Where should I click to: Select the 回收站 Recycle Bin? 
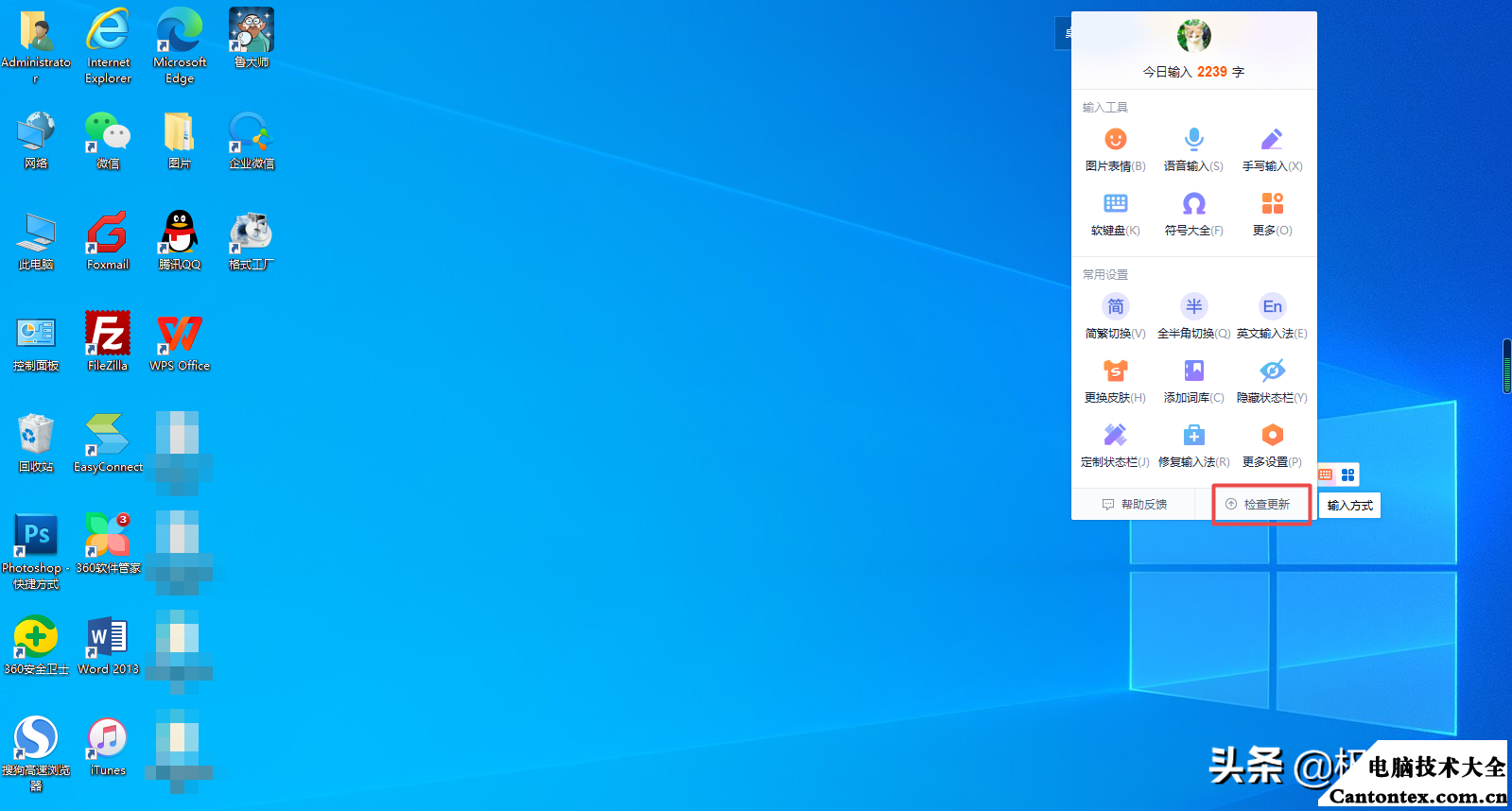pyautogui.click(x=36, y=443)
